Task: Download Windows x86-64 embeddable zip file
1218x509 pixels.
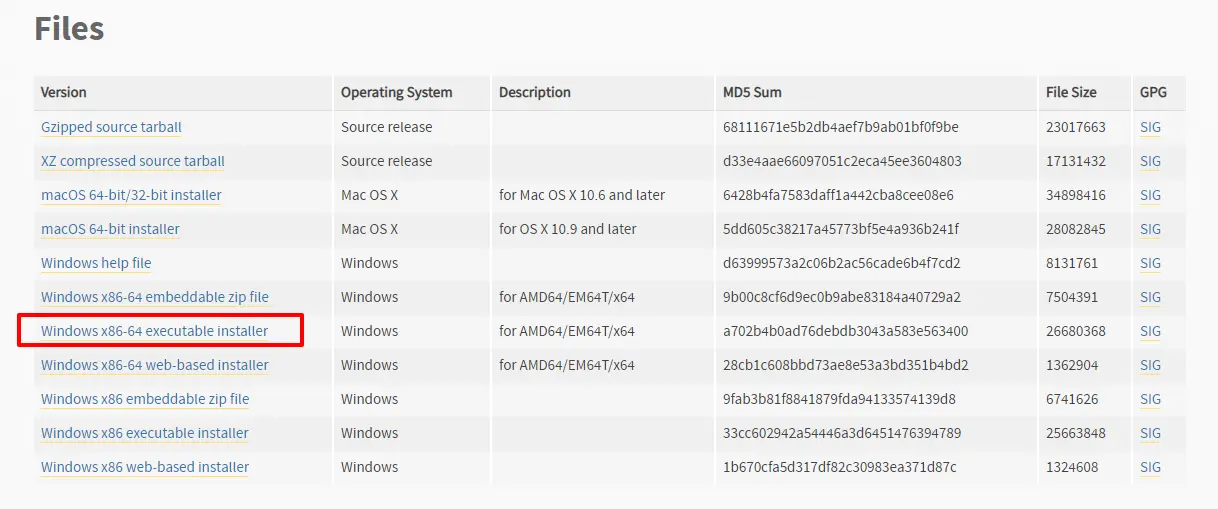Action: (154, 297)
